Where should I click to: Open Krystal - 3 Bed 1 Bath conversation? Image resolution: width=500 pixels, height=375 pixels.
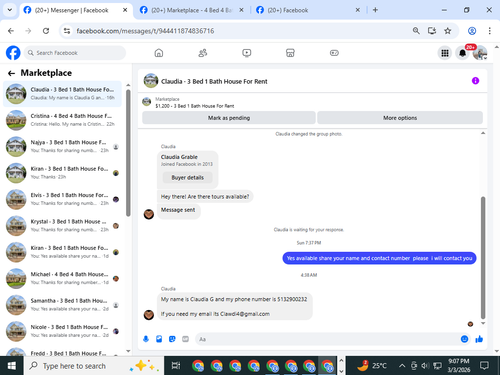[x=62, y=225]
